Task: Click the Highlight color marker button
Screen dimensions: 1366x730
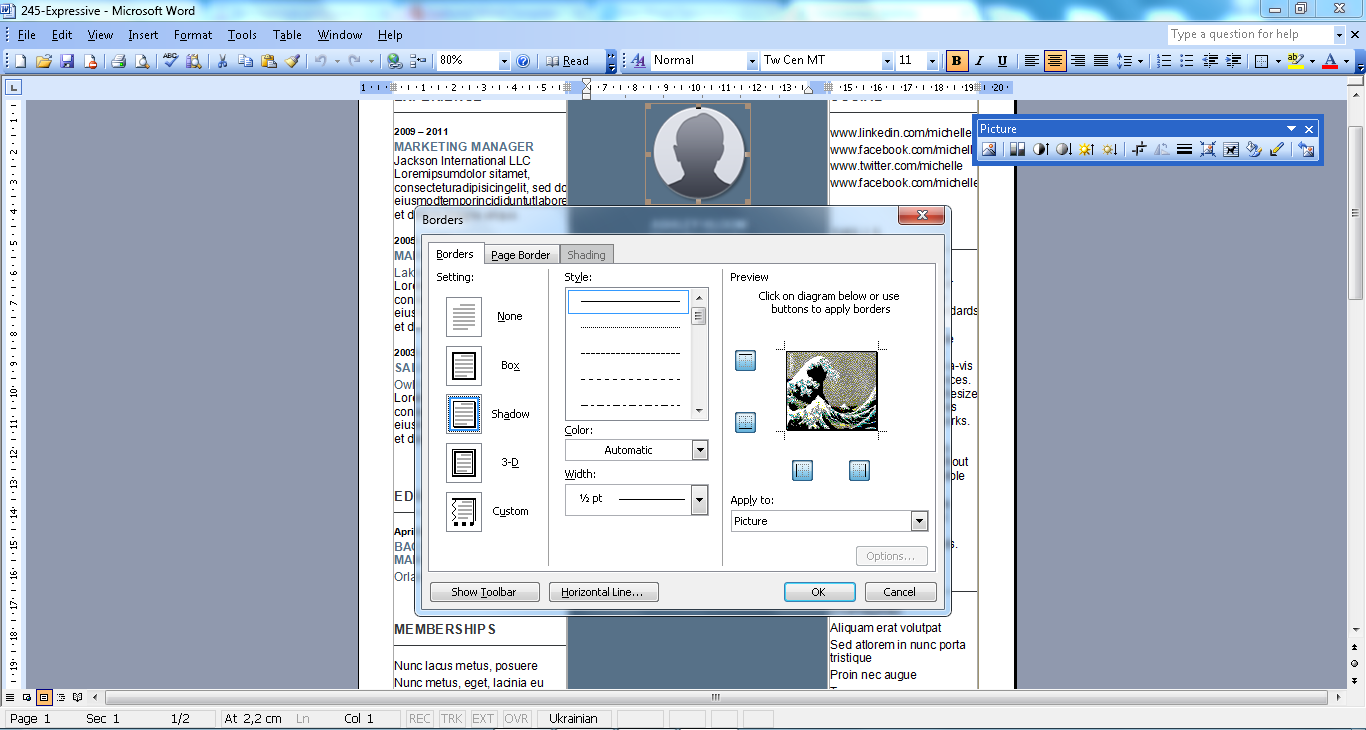Action: pos(1295,61)
